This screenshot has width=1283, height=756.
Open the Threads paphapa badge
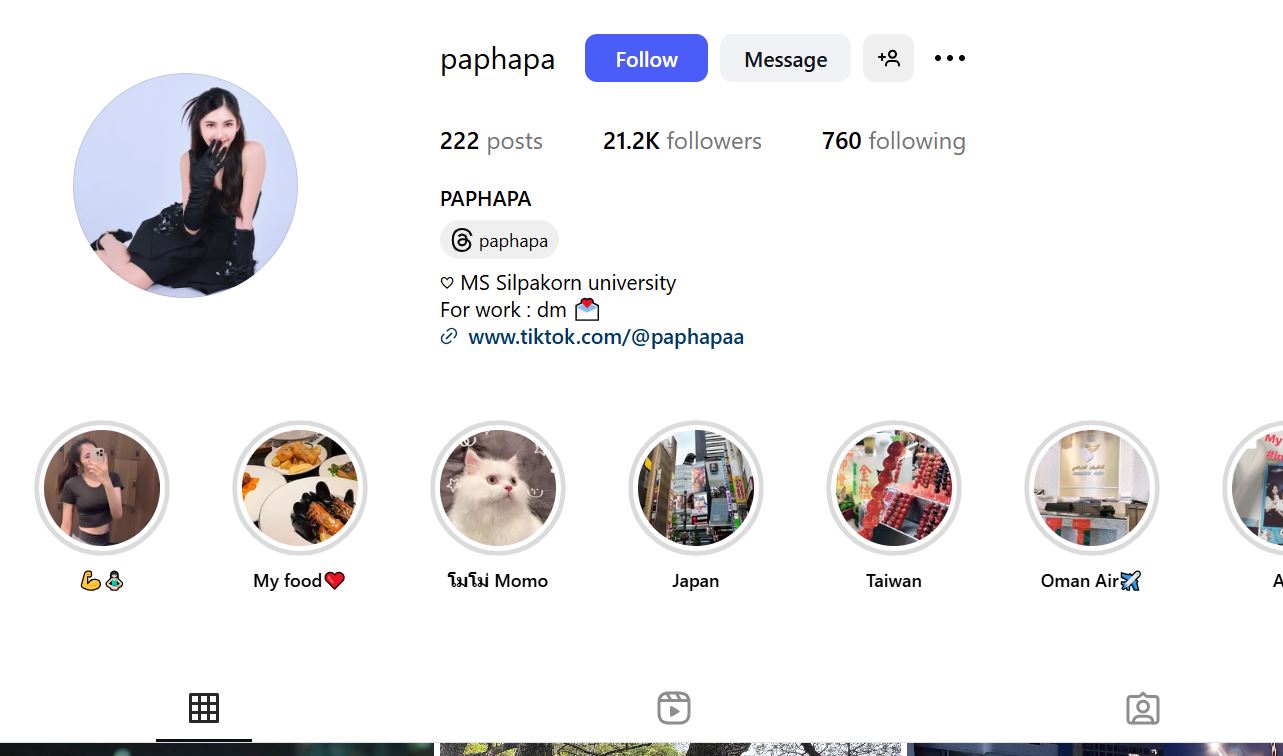499,240
